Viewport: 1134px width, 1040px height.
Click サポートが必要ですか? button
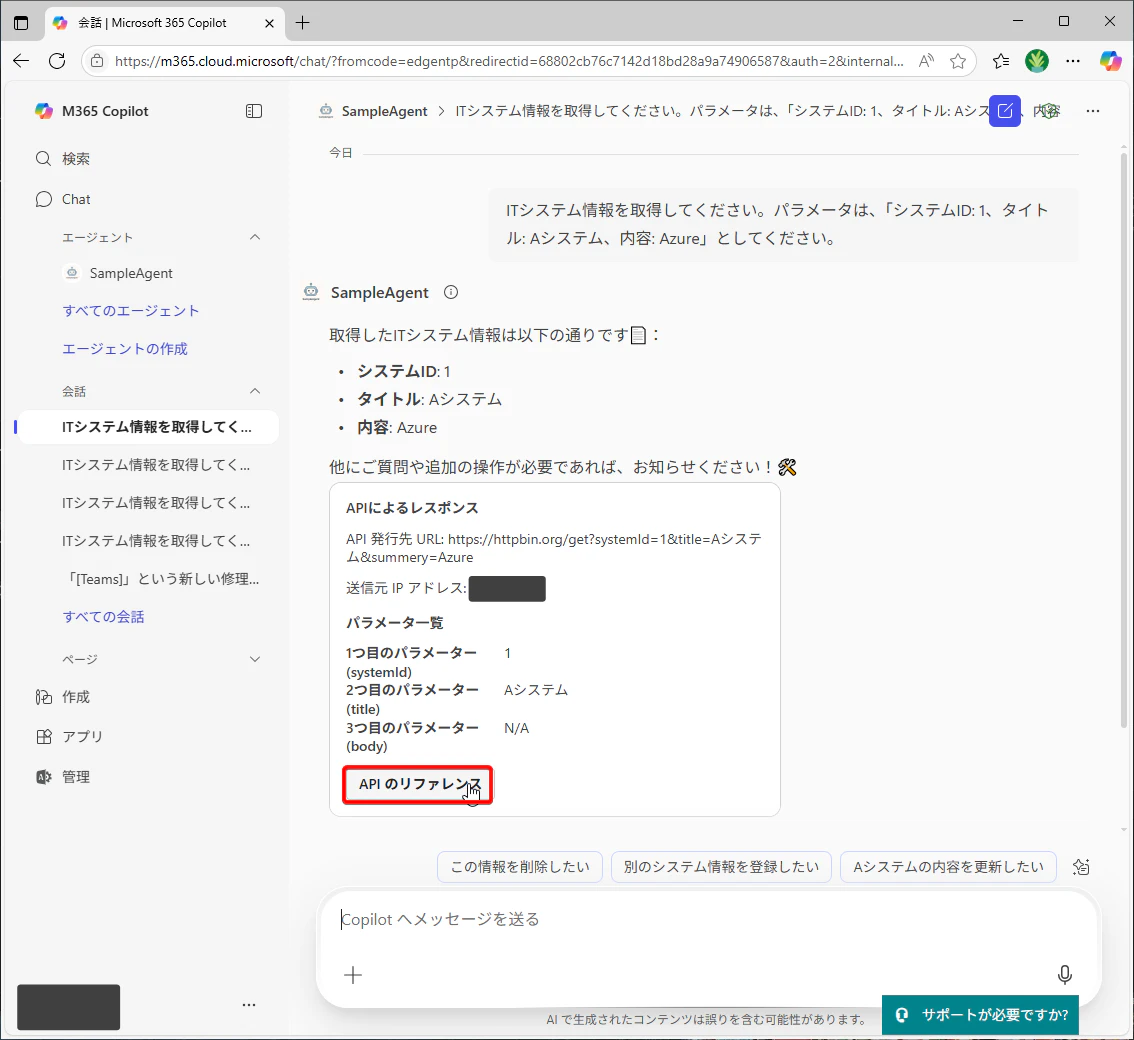click(980, 1015)
